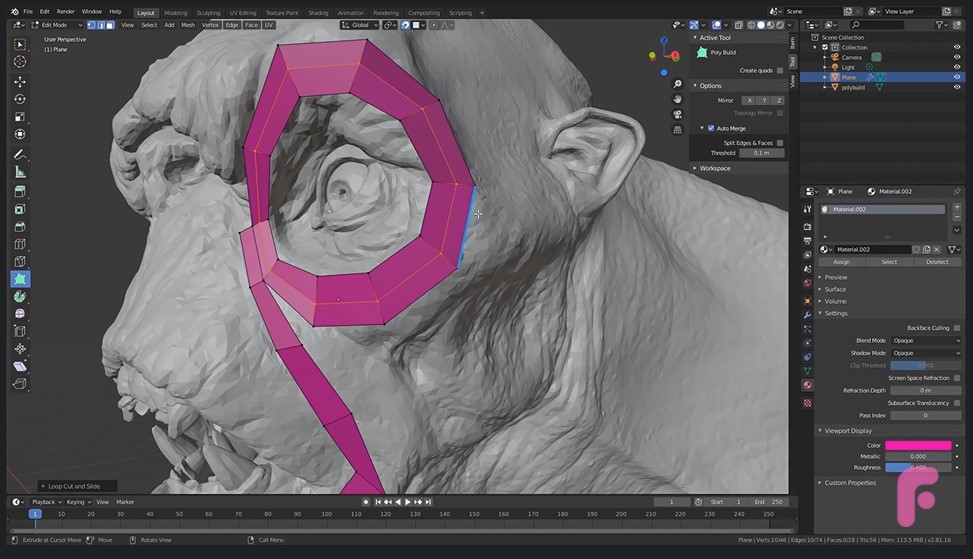Toggle Mirror X axis button

(750, 101)
